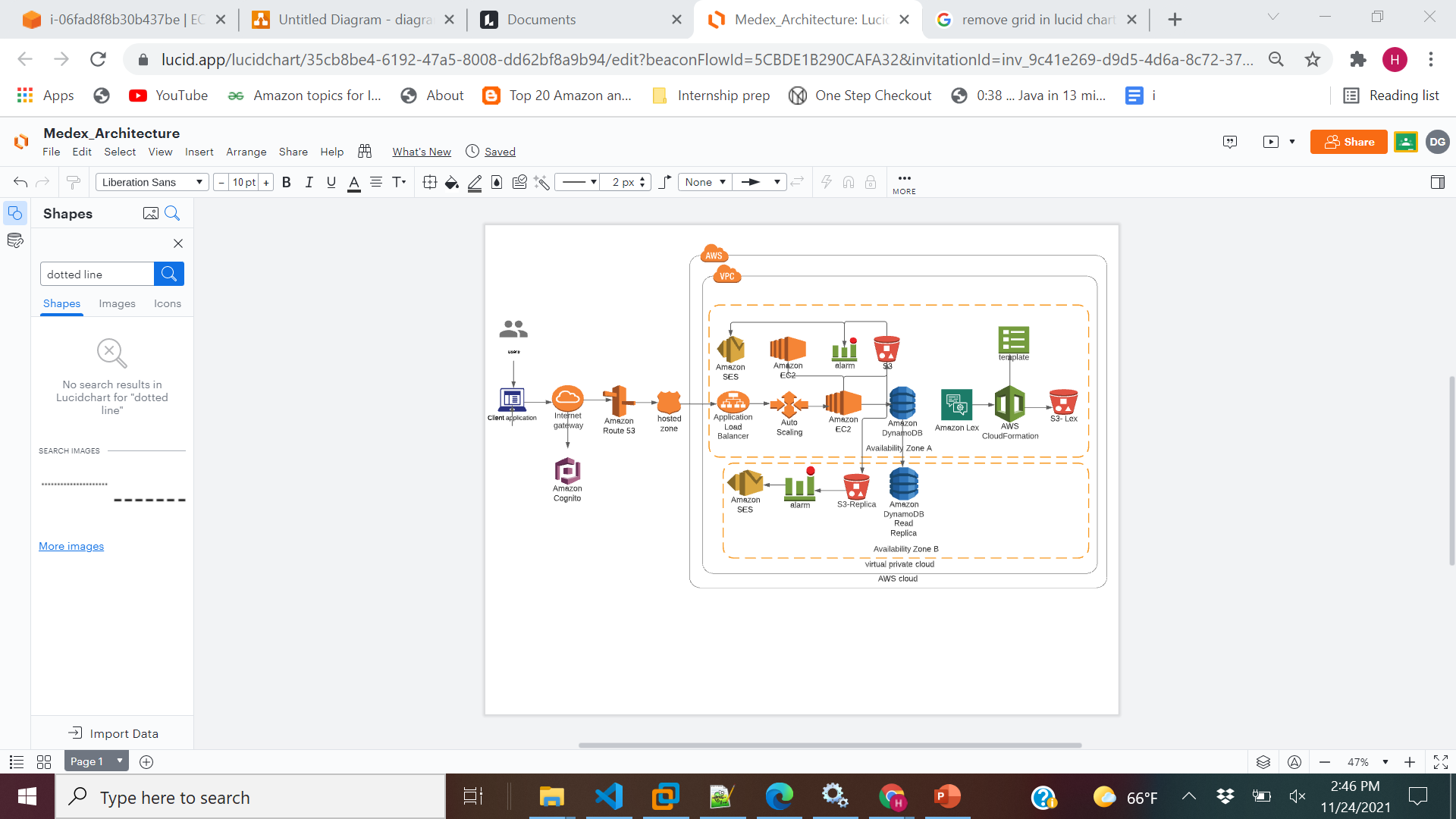
Task: Click the More images link
Action: tap(71, 546)
